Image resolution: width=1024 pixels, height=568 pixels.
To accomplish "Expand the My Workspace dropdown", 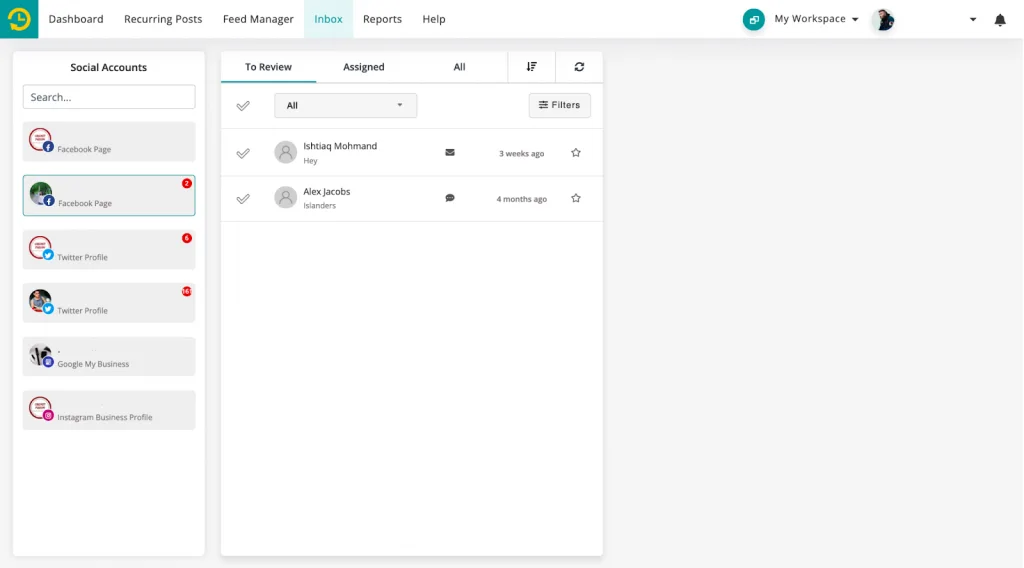I will (x=816, y=19).
